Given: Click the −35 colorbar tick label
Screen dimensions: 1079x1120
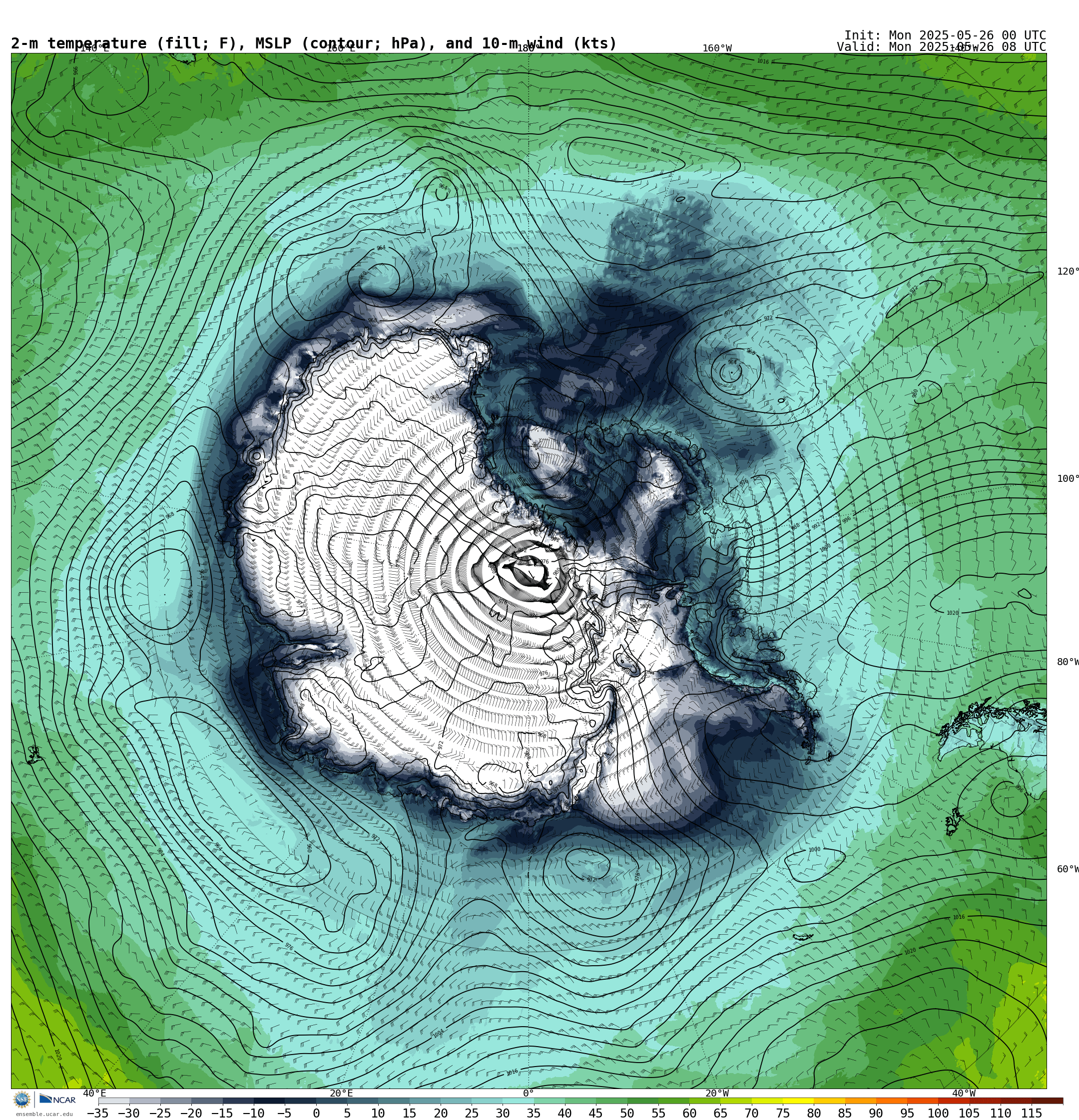Looking at the screenshot, I should 98,1114.
